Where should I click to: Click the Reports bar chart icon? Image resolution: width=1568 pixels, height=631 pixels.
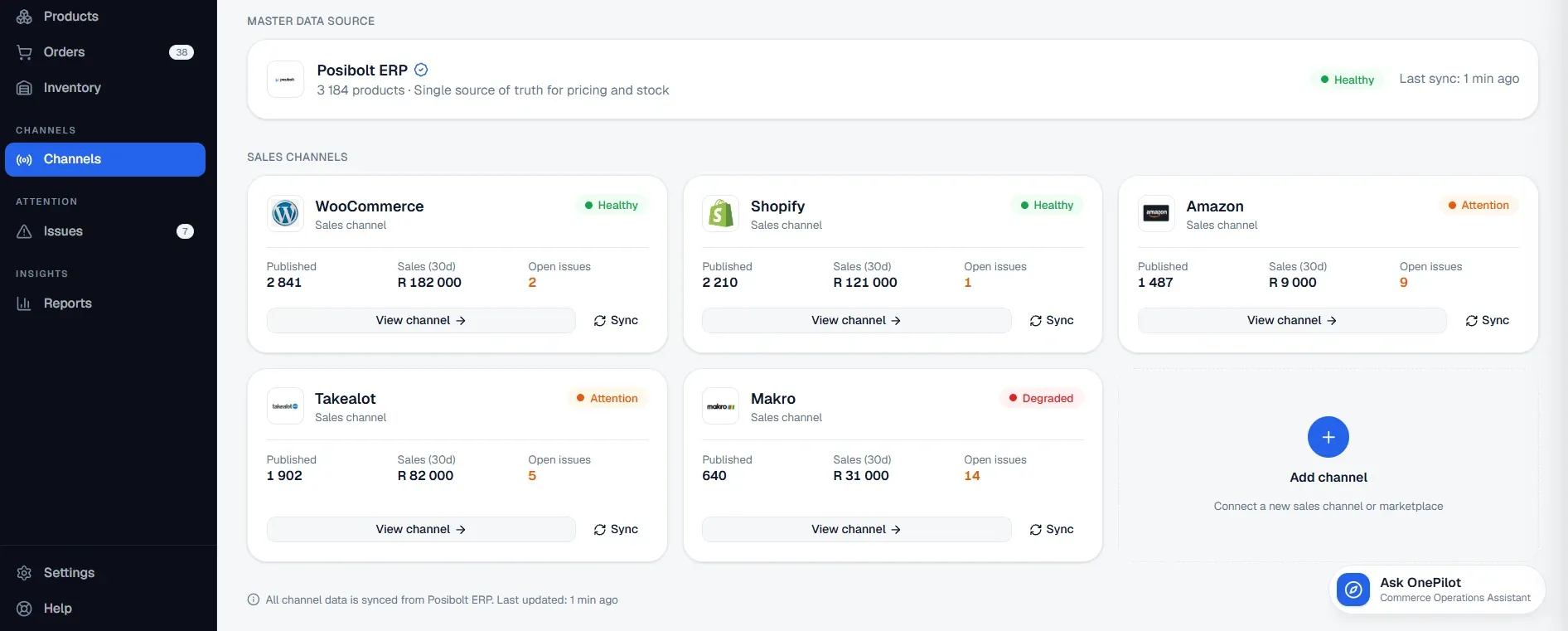[25, 303]
